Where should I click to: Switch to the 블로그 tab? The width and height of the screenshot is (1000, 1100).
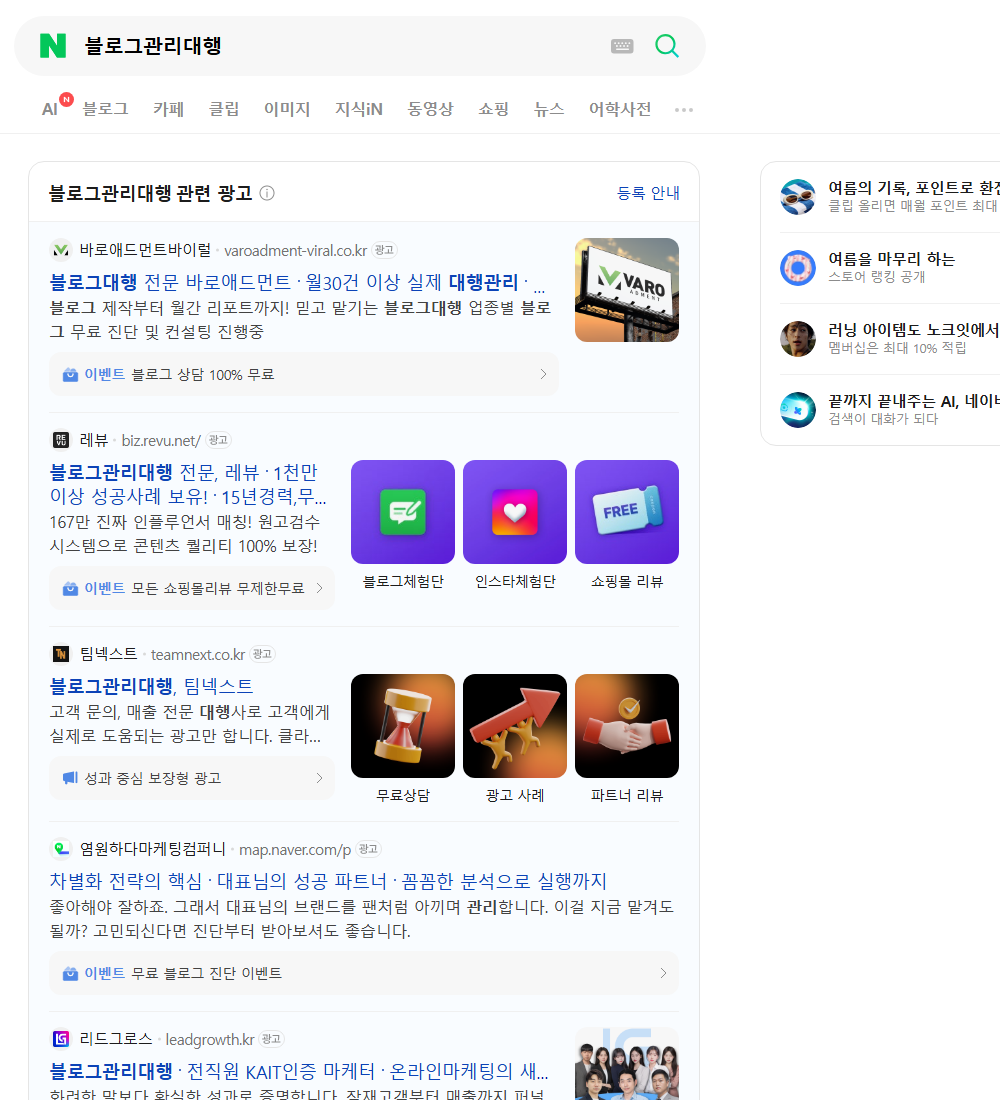point(105,109)
